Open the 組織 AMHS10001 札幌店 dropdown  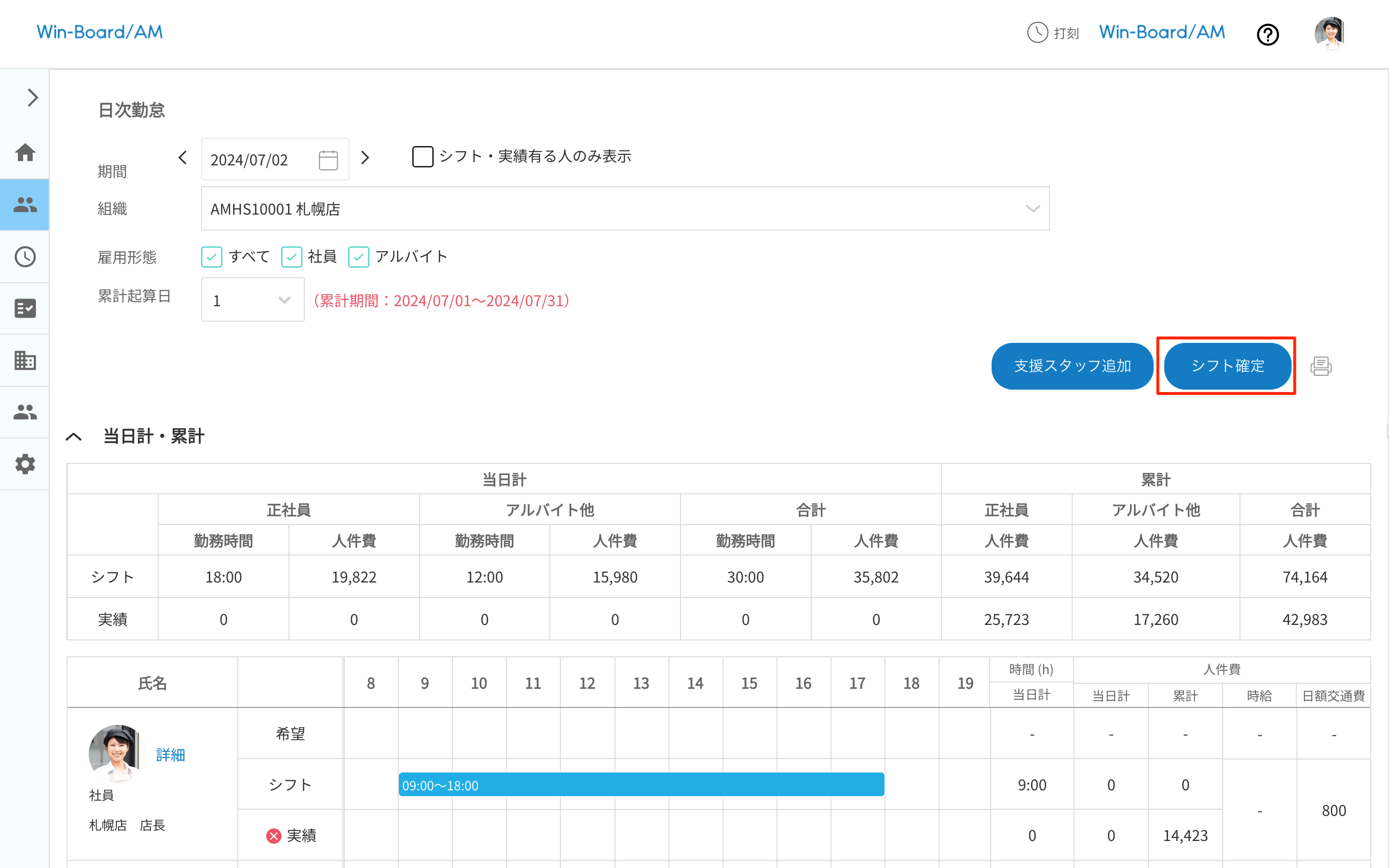pyautogui.click(x=625, y=208)
